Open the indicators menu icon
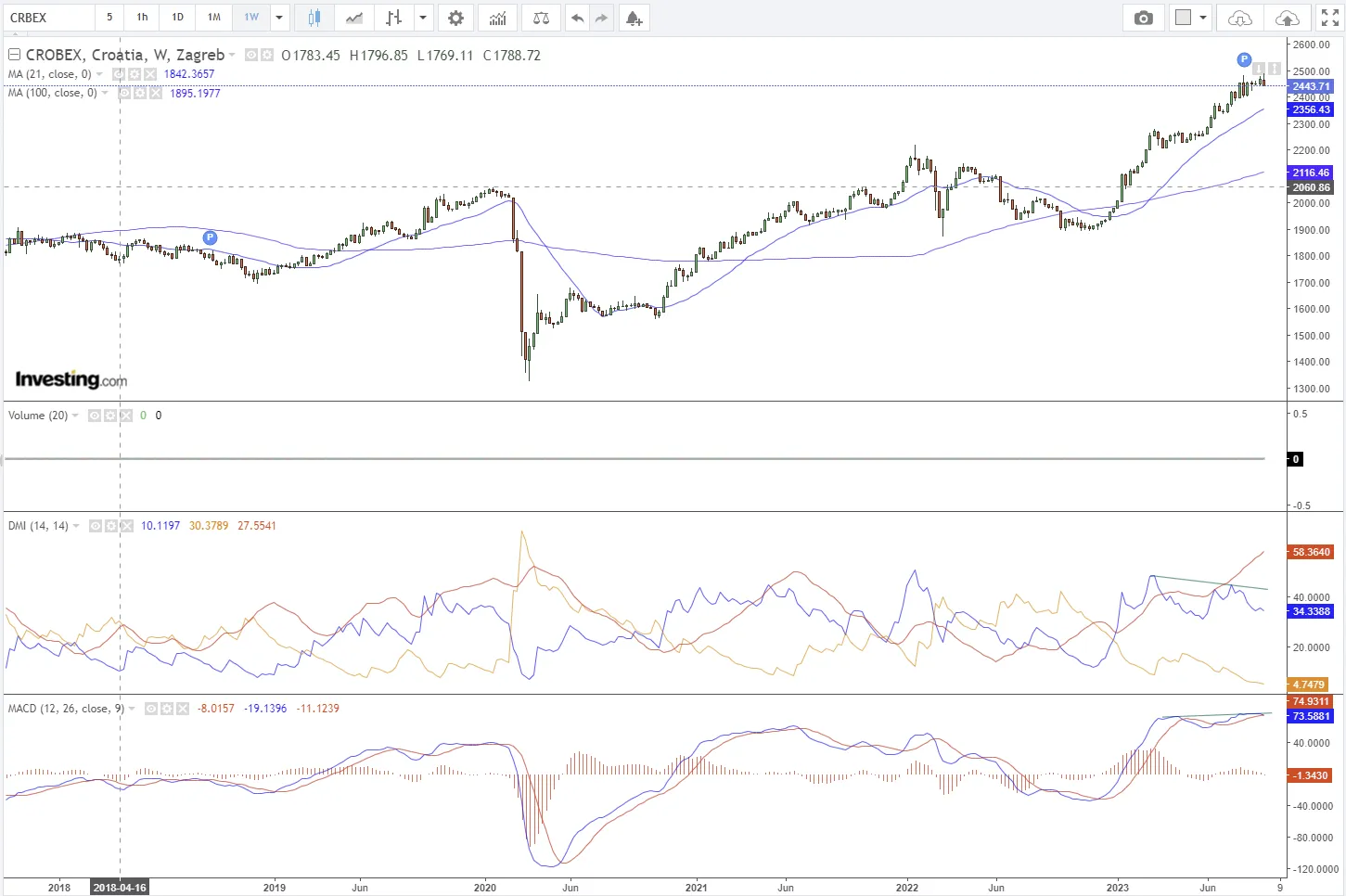1346x896 pixels. pyautogui.click(x=498, y=18)
